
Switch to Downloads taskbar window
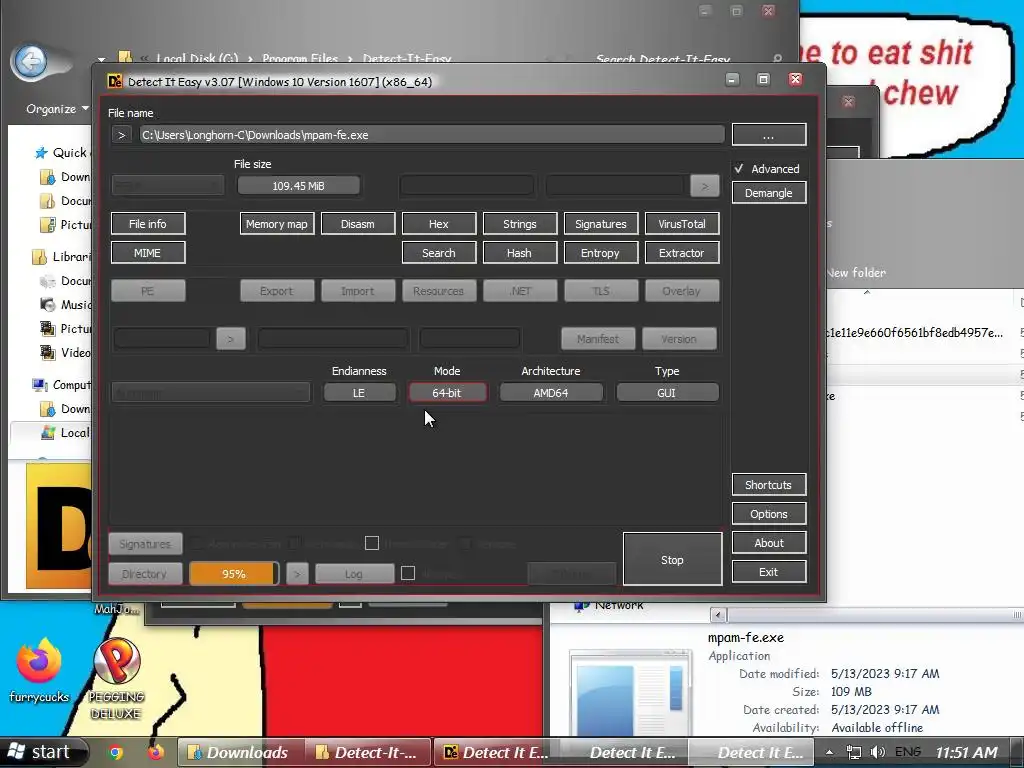point(240,752)
